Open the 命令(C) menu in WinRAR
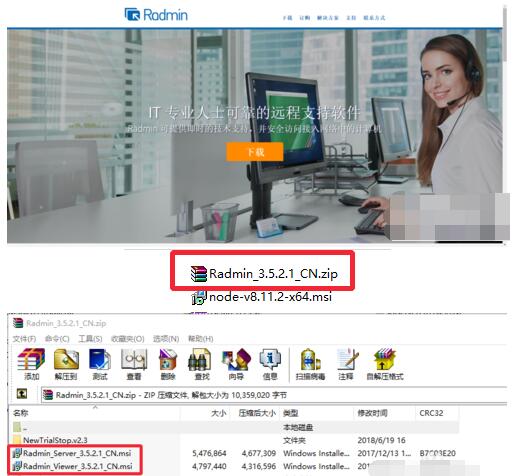This screenshot has width=513, height=476. pyautogui.click(x=57, y=339)
